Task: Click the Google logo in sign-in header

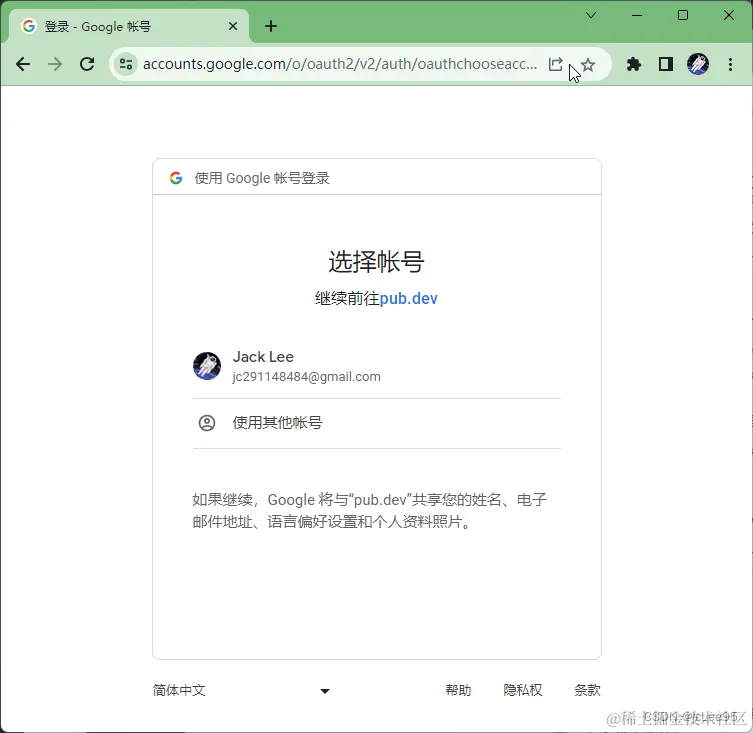Action: (x=176, y=178)
